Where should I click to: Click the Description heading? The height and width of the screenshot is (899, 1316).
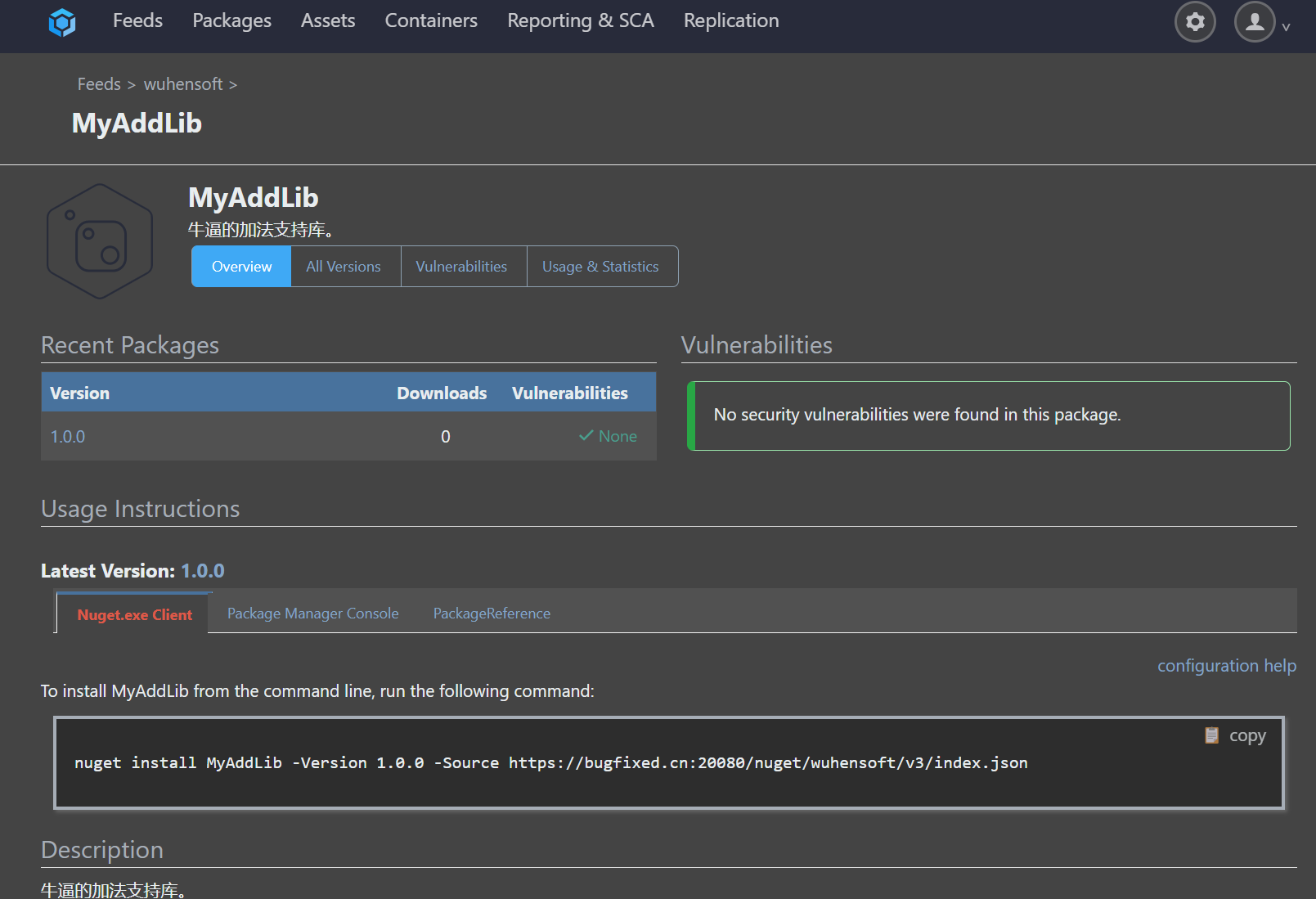(102, 850)
